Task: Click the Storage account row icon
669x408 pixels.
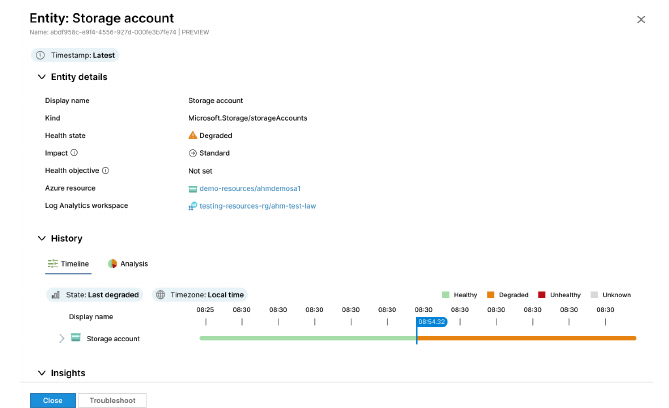Action: [x=76, y=338]
